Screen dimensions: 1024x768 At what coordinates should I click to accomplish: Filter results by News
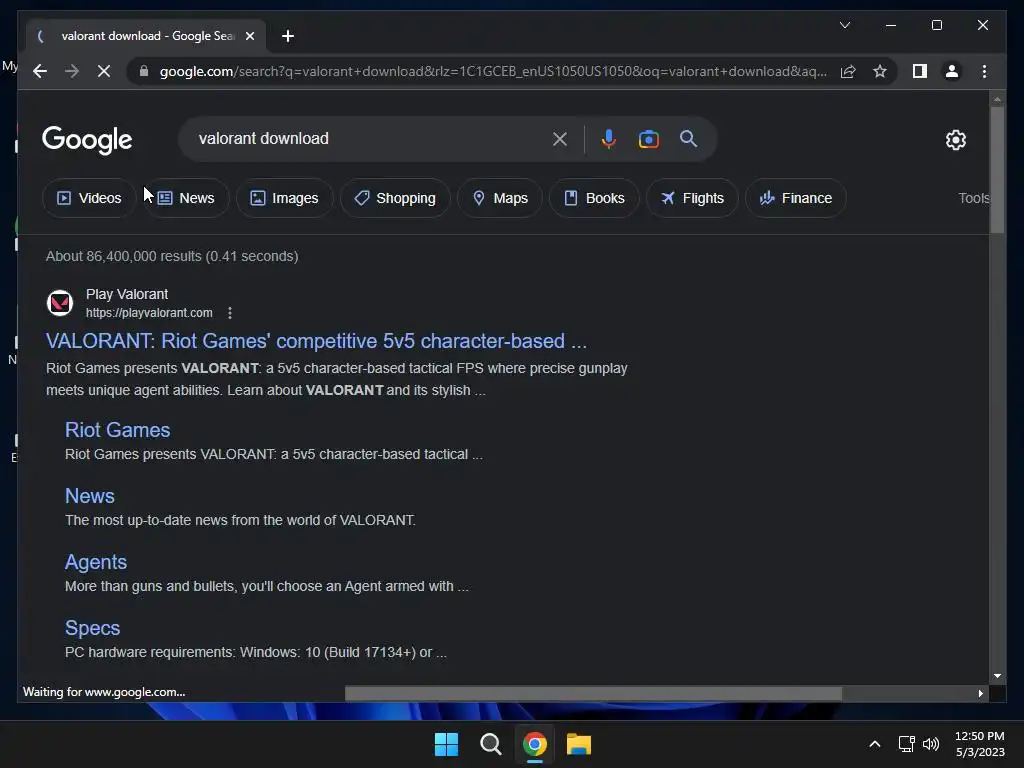tap(186, 198)
